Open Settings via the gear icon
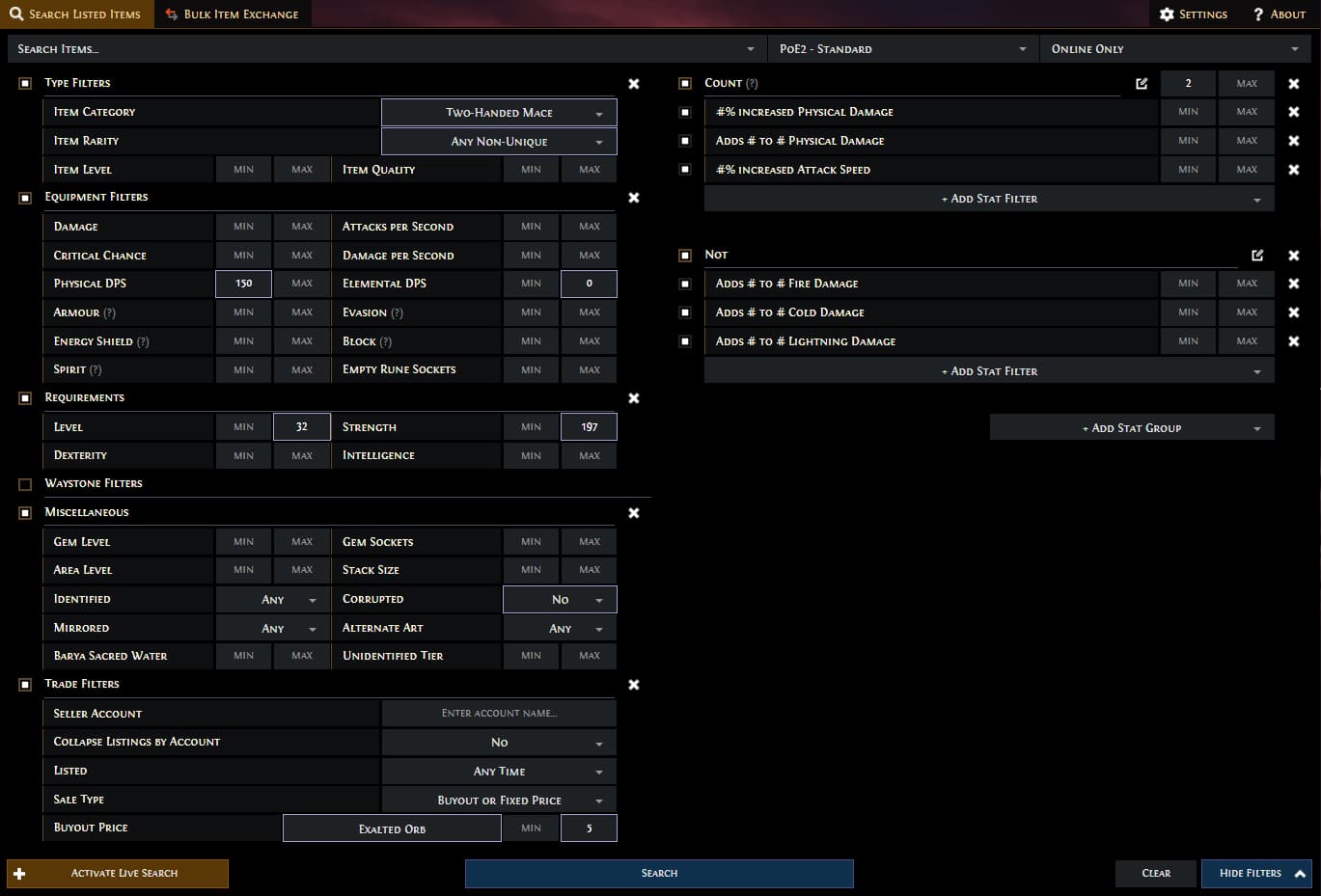This screenshot has height=896, width=1321. 1167,14
